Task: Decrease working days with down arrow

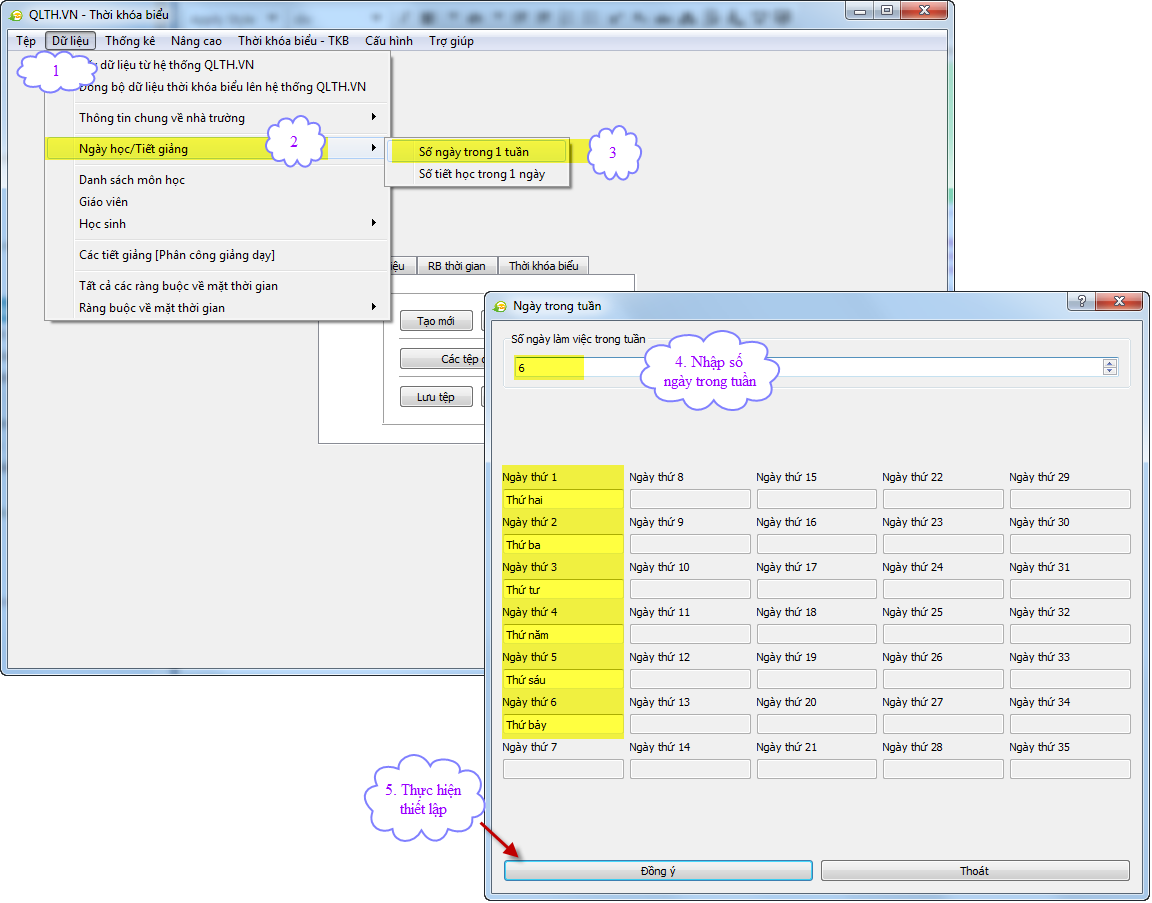Action: coord(1110,371)
